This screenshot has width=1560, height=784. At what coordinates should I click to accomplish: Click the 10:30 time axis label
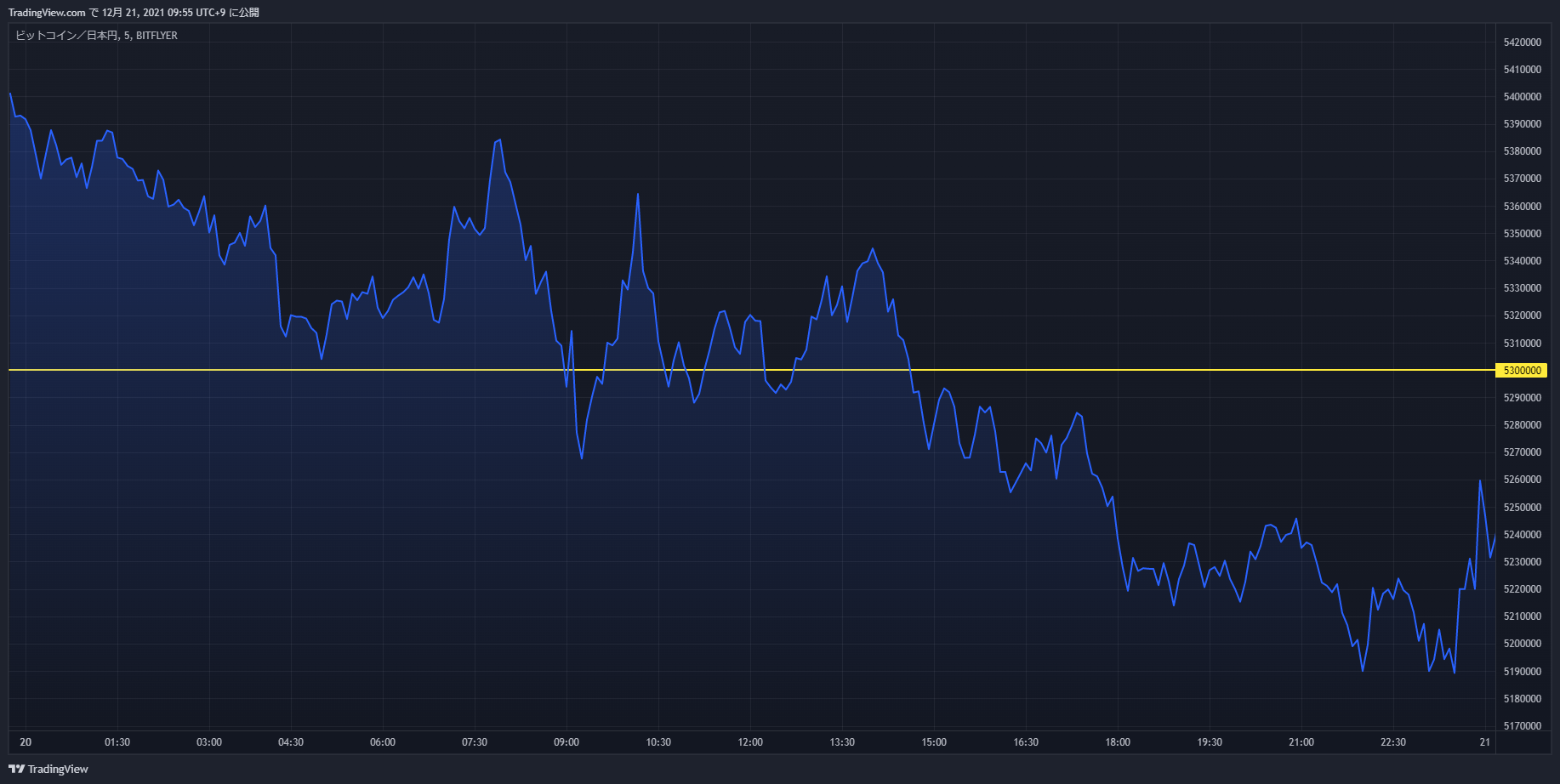(x=658, y=742)
